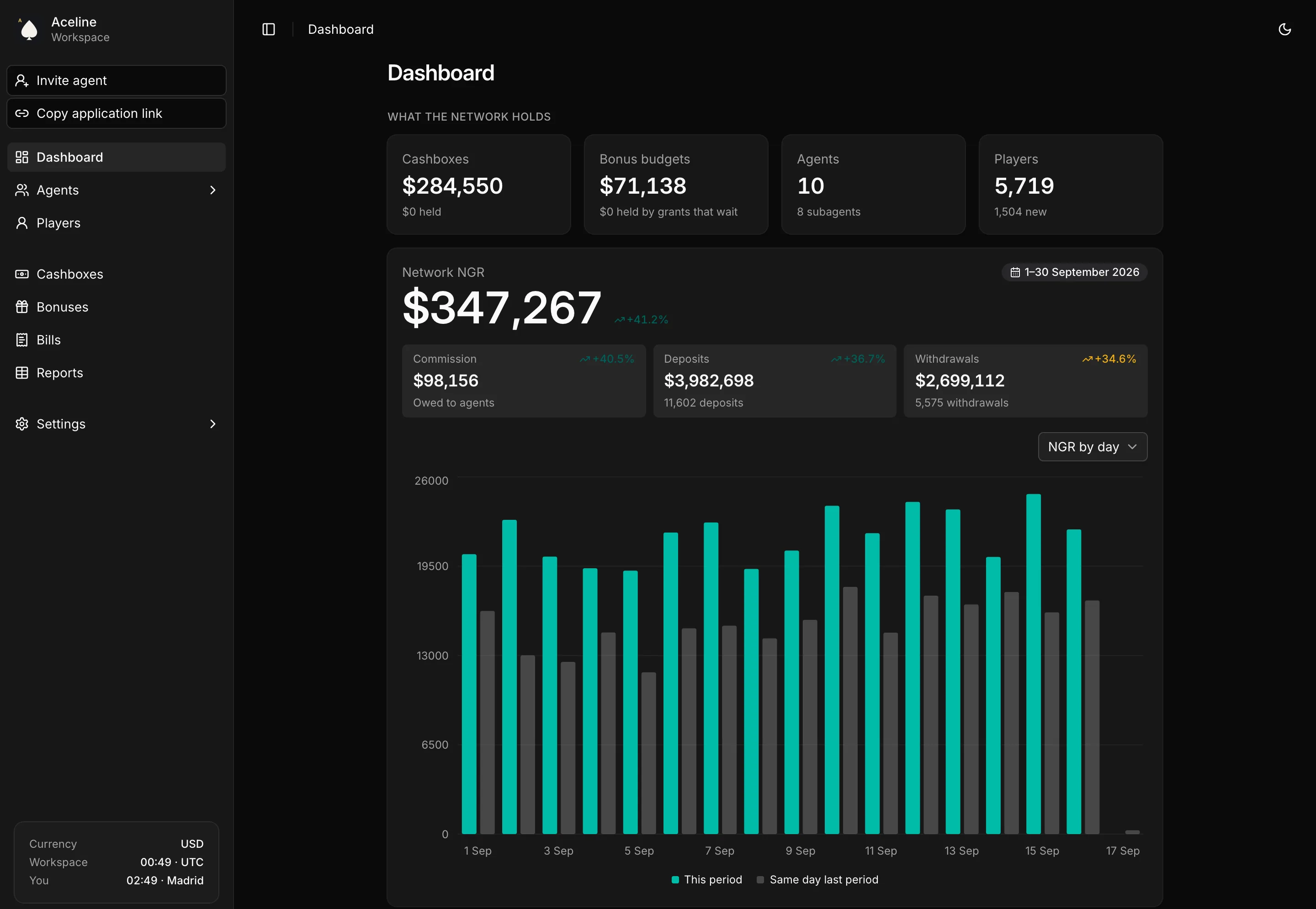Open the NGR by day dropdown

coord(1092,447)
